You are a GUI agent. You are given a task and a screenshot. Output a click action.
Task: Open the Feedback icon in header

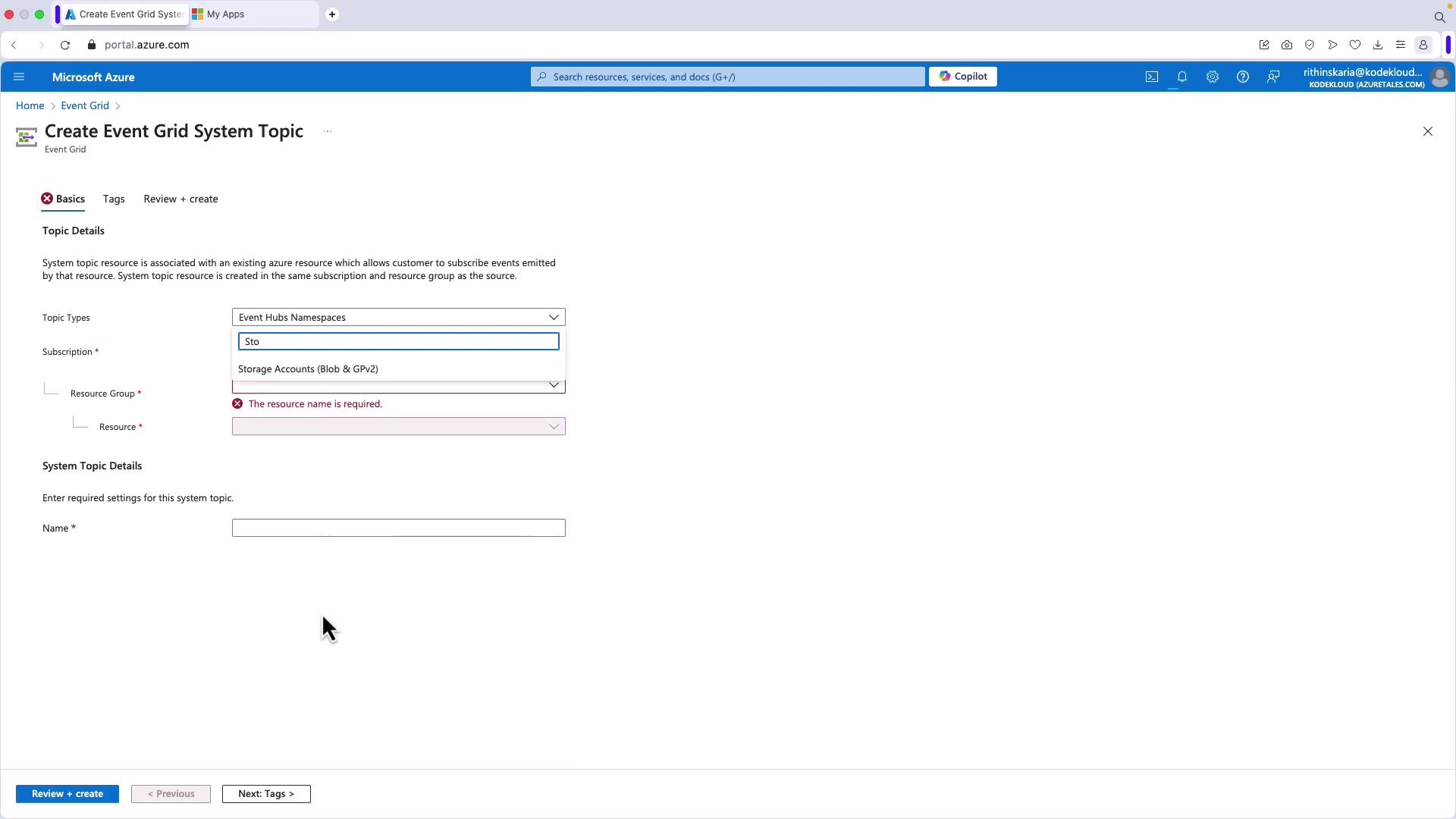click(x=1273, y=77)
